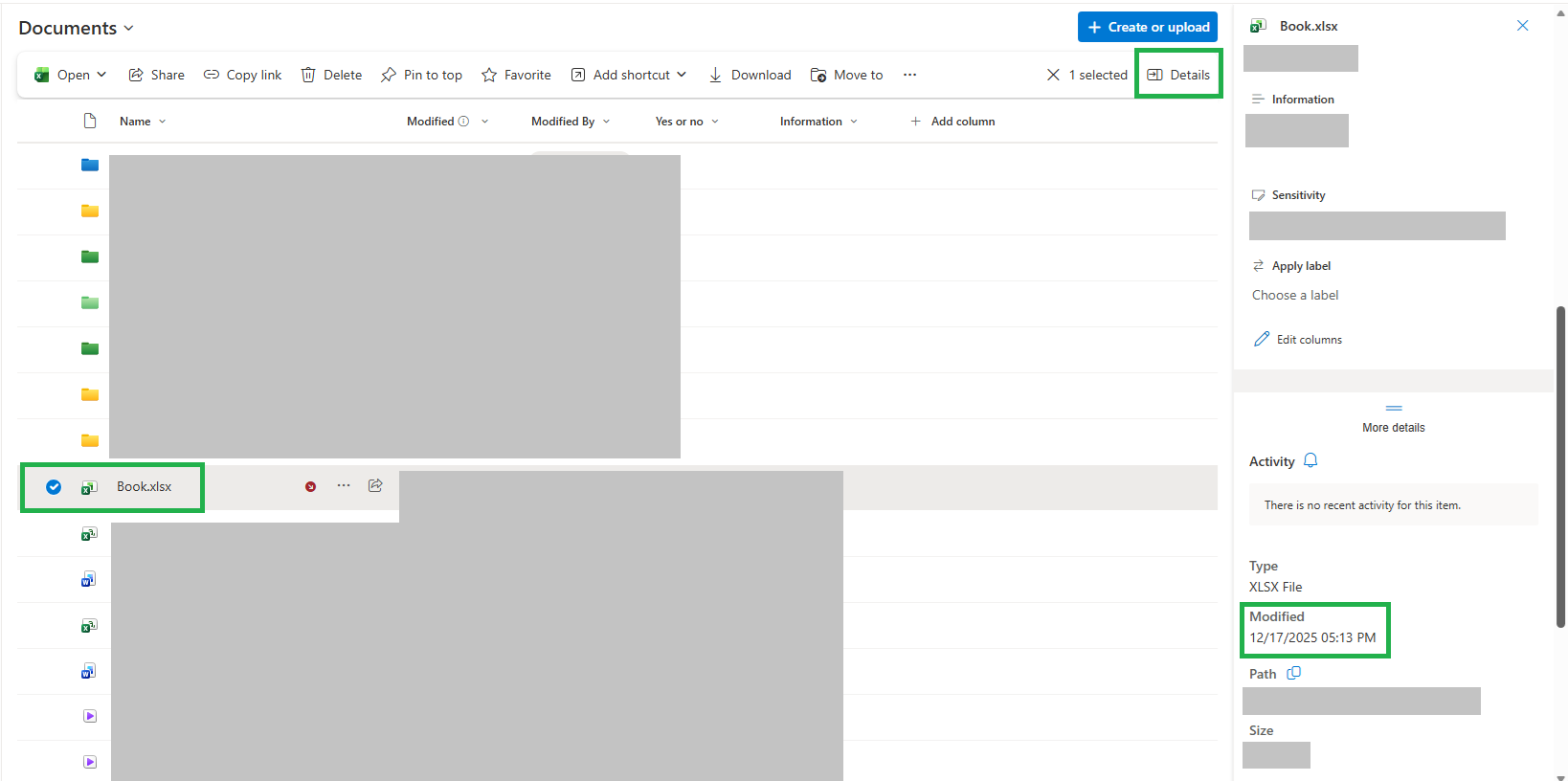Pin the selected file to top
Screen dimensions: 1568x781
[421, 75]
